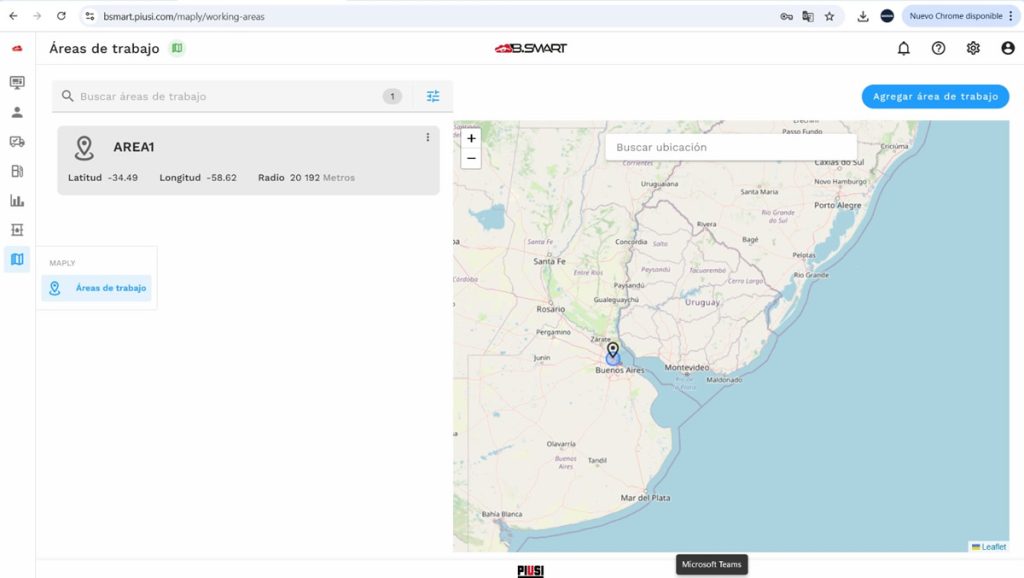Open the notifications bell

[904, 48]
